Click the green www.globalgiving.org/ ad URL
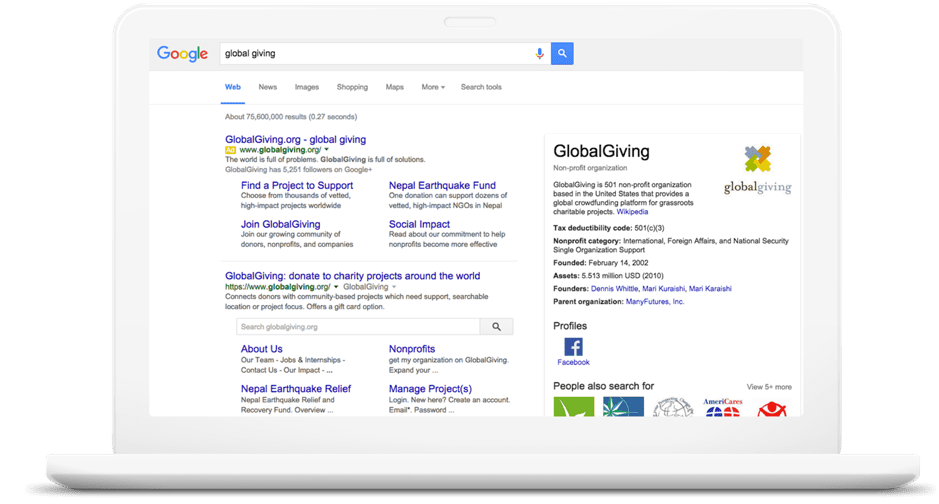The image size is (939, 504). (x=280, y=150)
